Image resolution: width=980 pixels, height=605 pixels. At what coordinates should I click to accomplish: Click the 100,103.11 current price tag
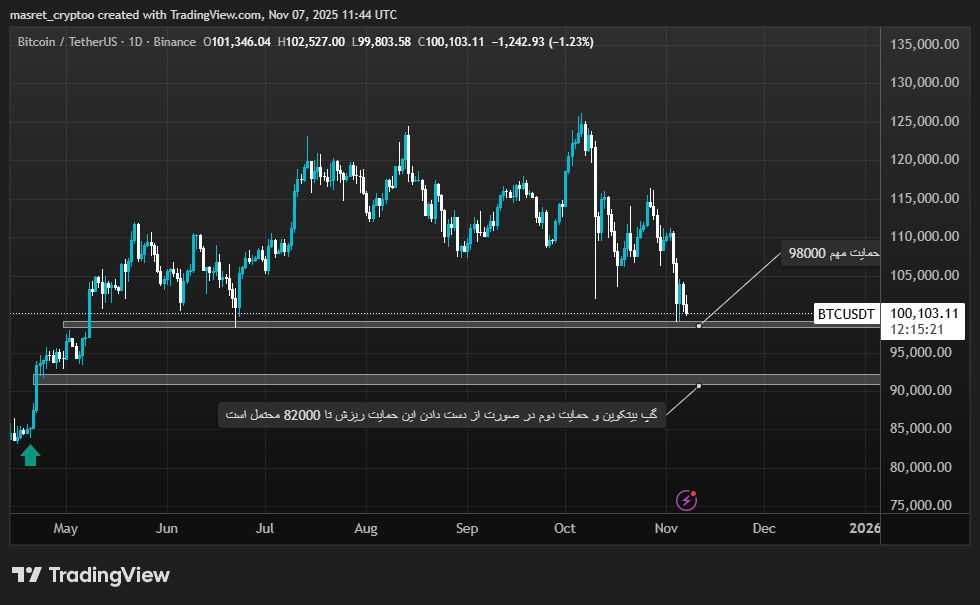[924, 313]
